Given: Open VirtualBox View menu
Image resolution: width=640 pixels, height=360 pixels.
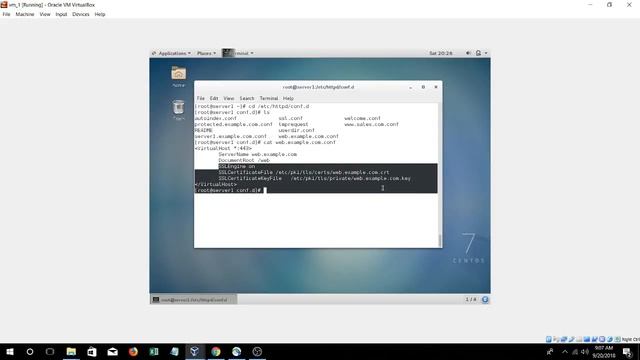Looking at the screenshot, I should pyautogui.click(x=45, y=14).
